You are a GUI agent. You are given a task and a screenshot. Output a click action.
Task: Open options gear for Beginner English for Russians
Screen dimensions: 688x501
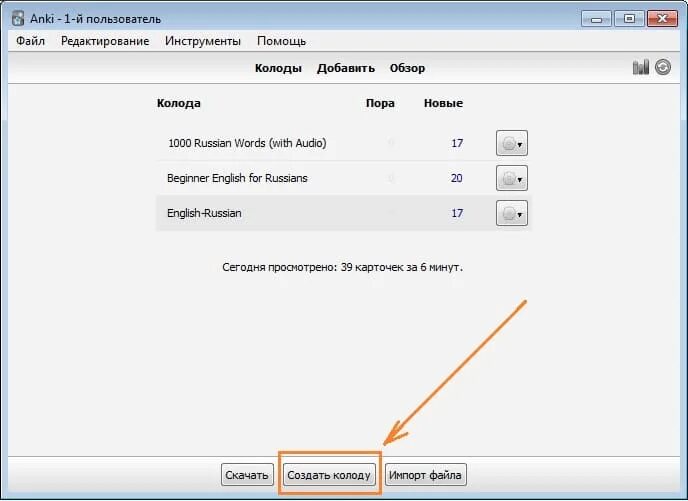(x=512, y=178)
